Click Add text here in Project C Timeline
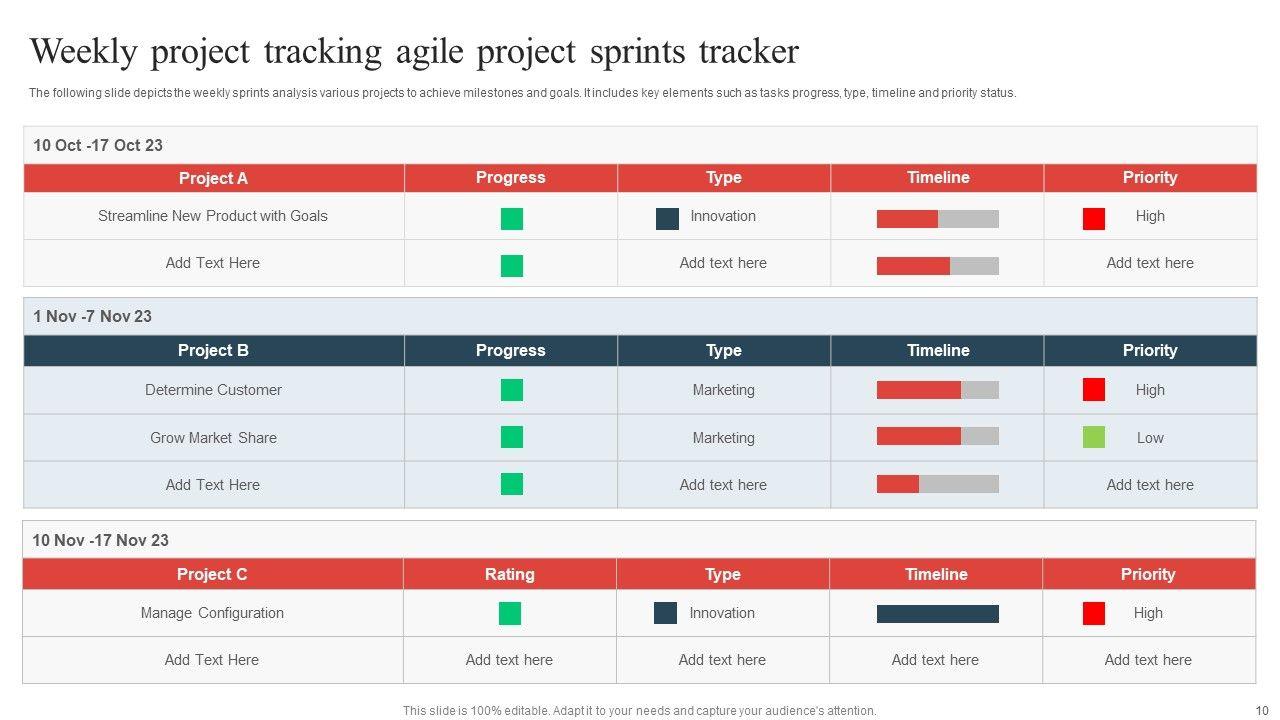 (935, 660)
